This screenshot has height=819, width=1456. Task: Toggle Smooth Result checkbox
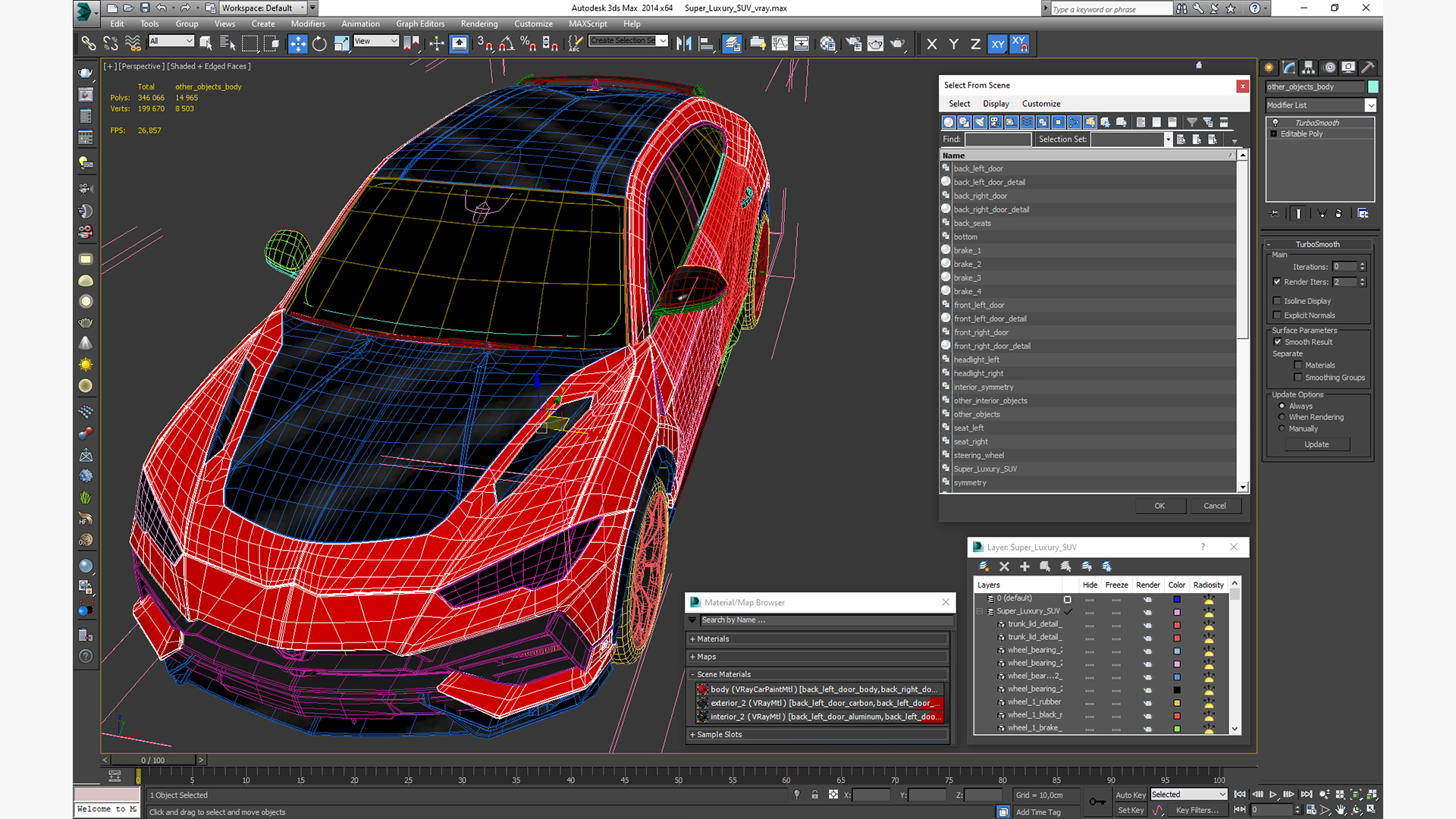1277,342
